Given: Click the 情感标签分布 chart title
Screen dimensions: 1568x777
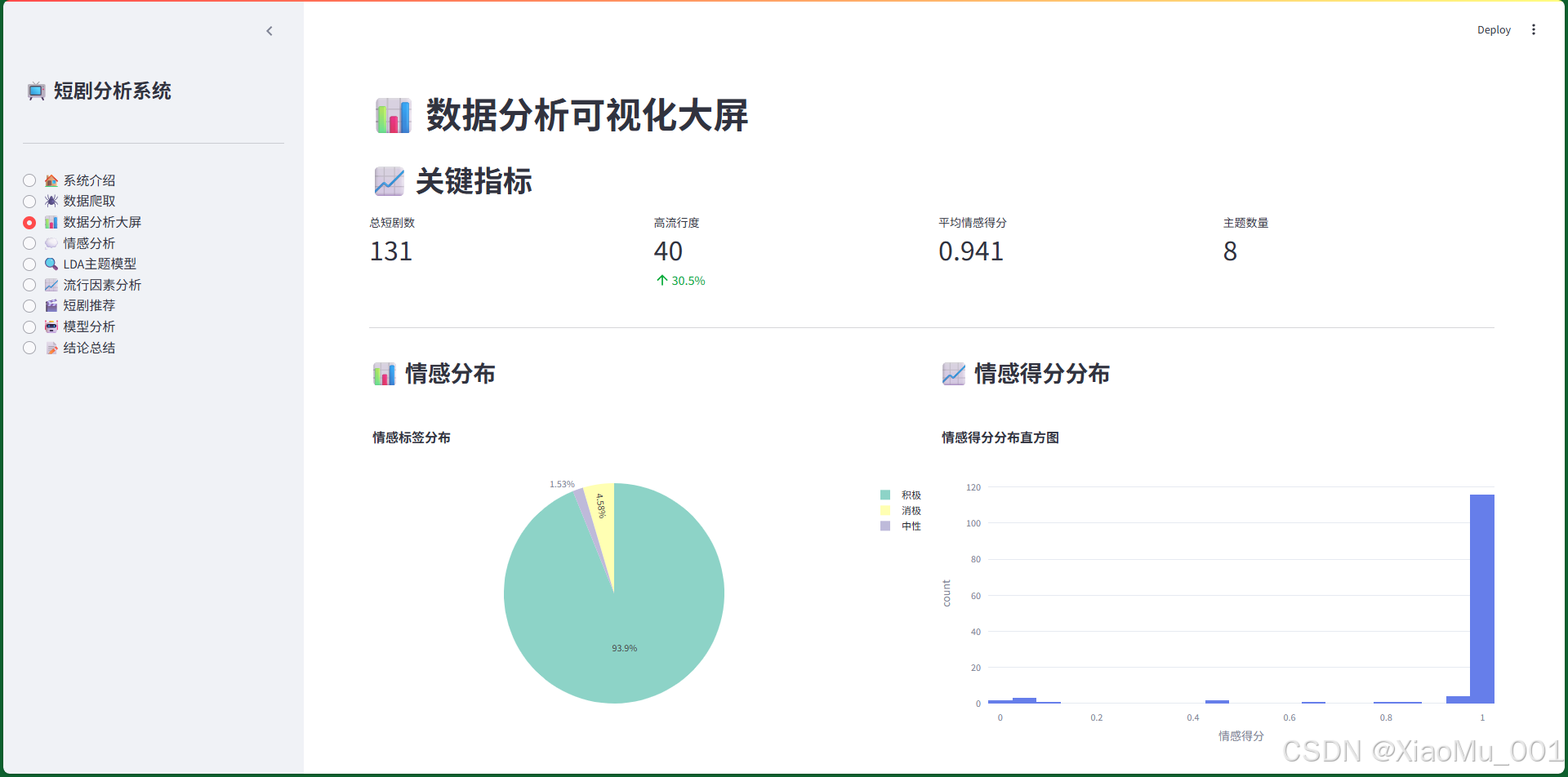Looking at the screenshot, I should pos(412,437).
